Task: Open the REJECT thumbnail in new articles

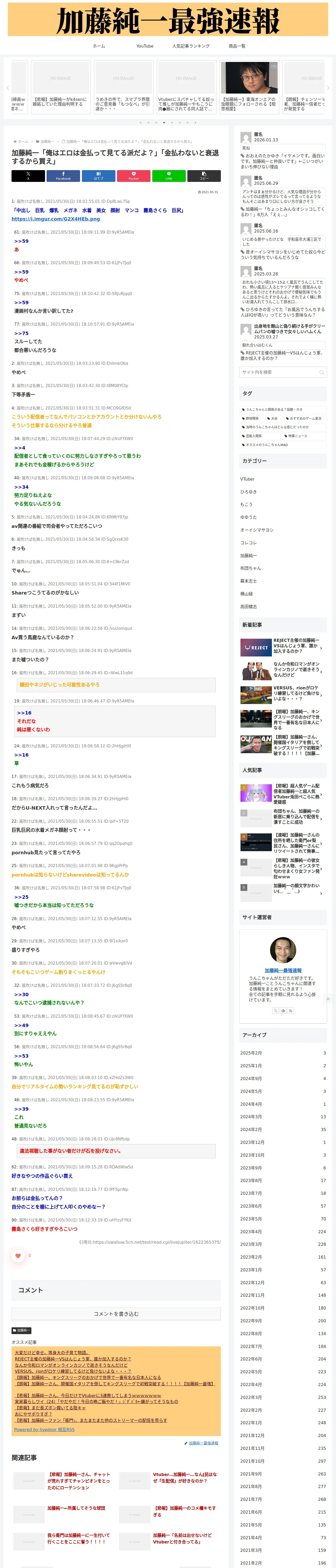Action: (256, 647)
